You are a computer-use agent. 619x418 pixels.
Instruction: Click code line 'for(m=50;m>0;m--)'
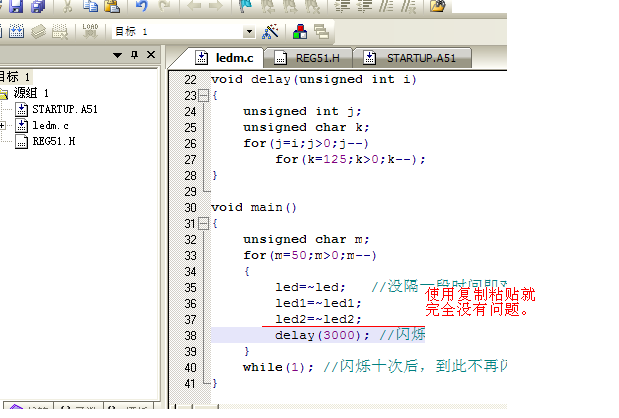click(x=310, y=255)
